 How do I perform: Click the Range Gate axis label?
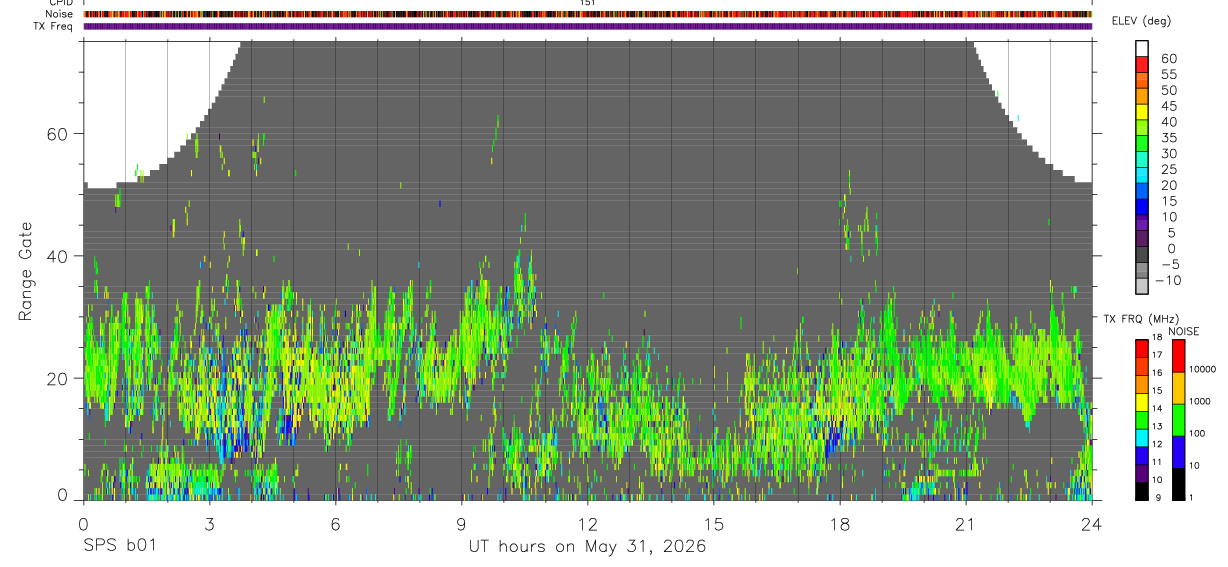click(28, 272)
